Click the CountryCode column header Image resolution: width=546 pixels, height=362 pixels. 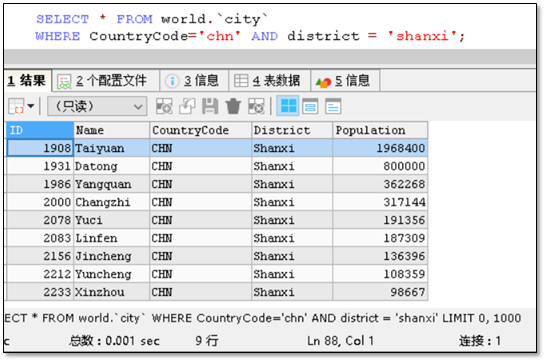(201, 130)
